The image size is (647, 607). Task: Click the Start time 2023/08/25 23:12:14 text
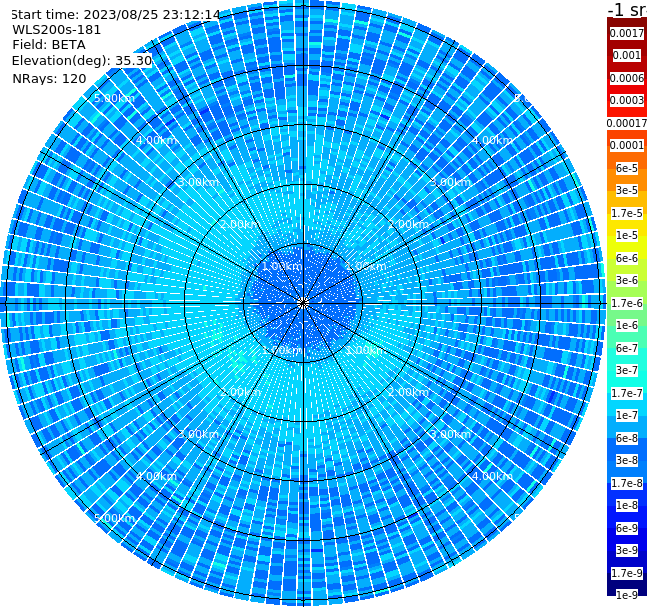pos(116,15)
